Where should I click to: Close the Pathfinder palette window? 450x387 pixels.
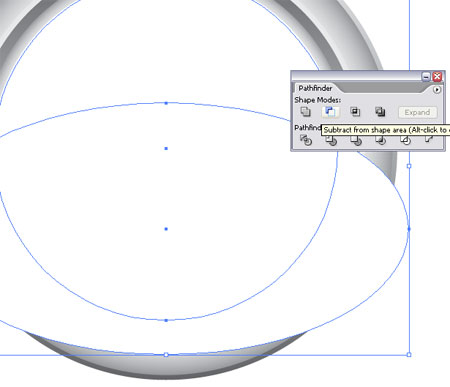[437, 77]
